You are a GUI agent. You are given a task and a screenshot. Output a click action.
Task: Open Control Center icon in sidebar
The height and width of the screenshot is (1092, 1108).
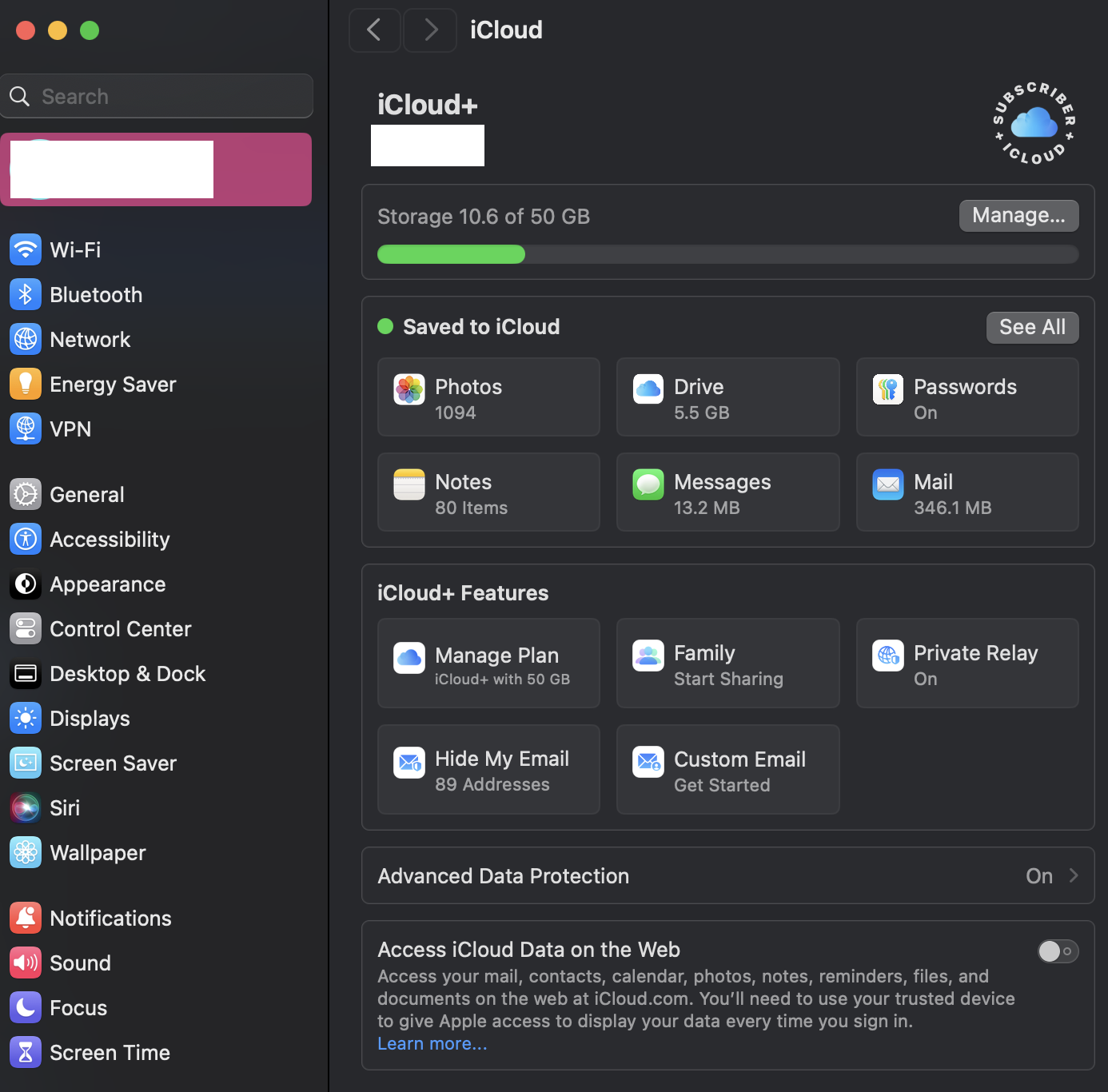26,628
